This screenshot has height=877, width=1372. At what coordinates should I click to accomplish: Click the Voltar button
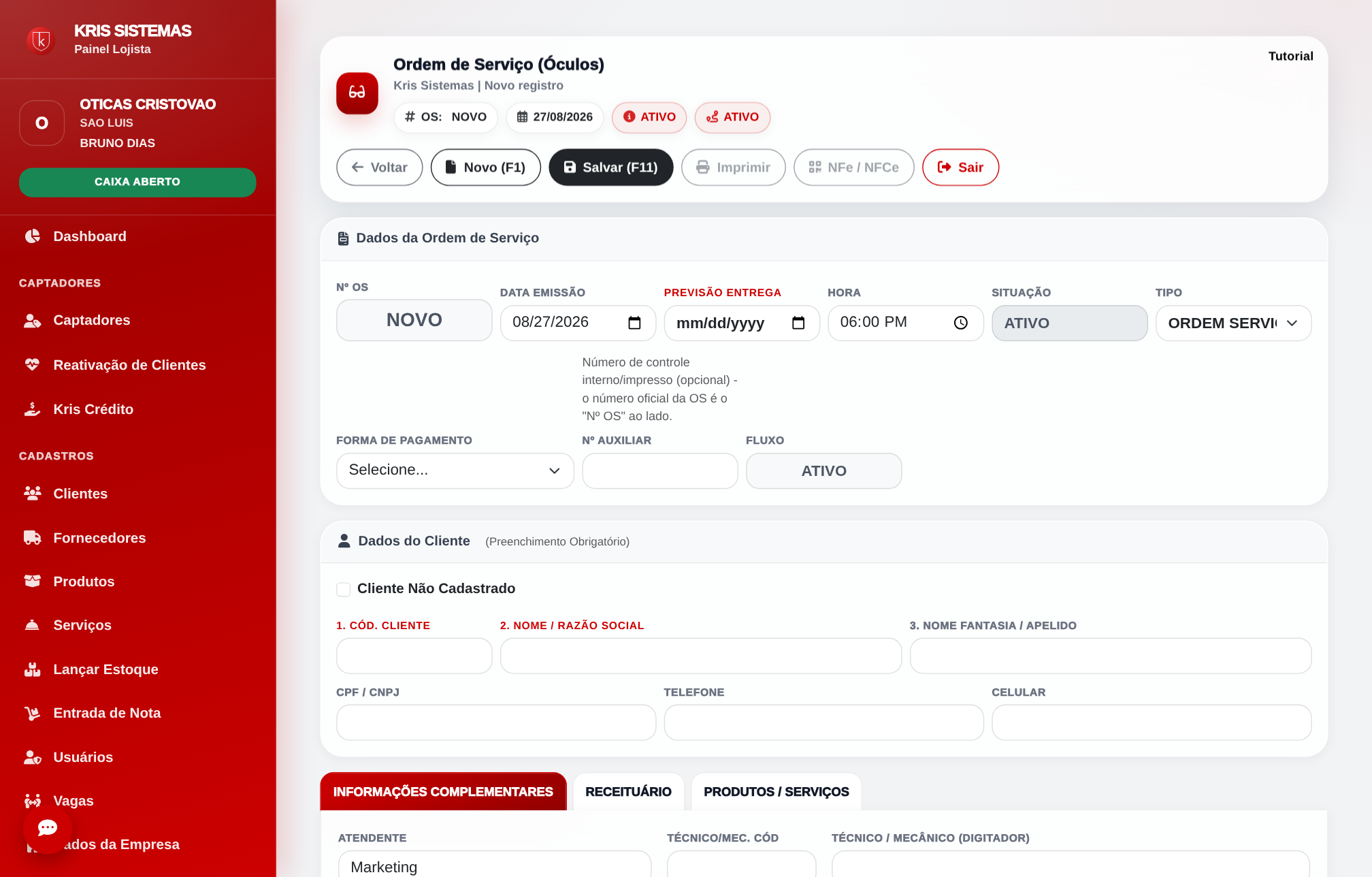pyautogui.click(x=380, y=167)
